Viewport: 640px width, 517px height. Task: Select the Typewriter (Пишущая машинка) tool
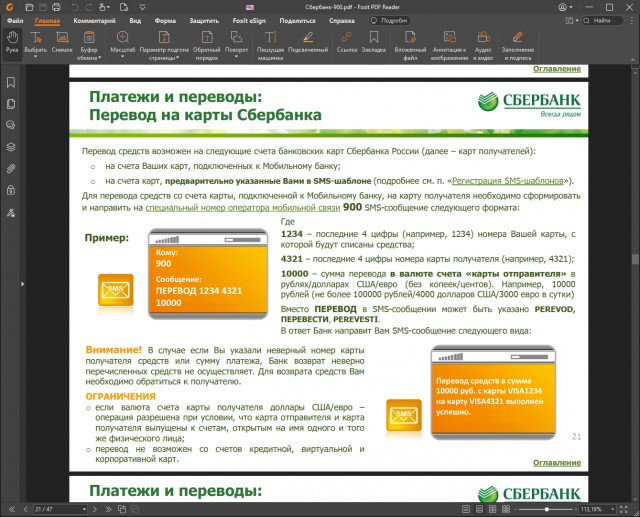point(270,45)
